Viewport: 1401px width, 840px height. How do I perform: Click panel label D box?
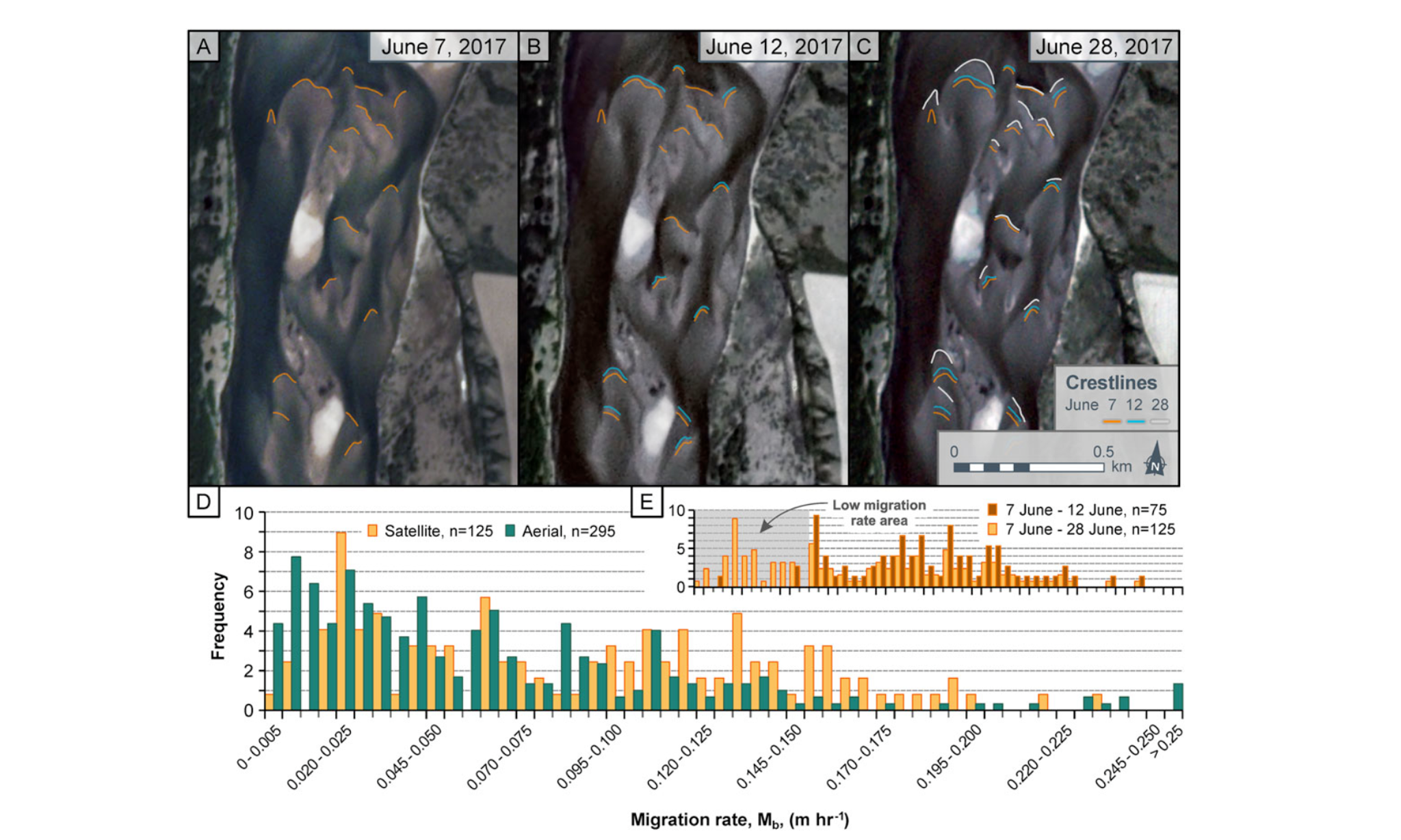click(203, 502)
